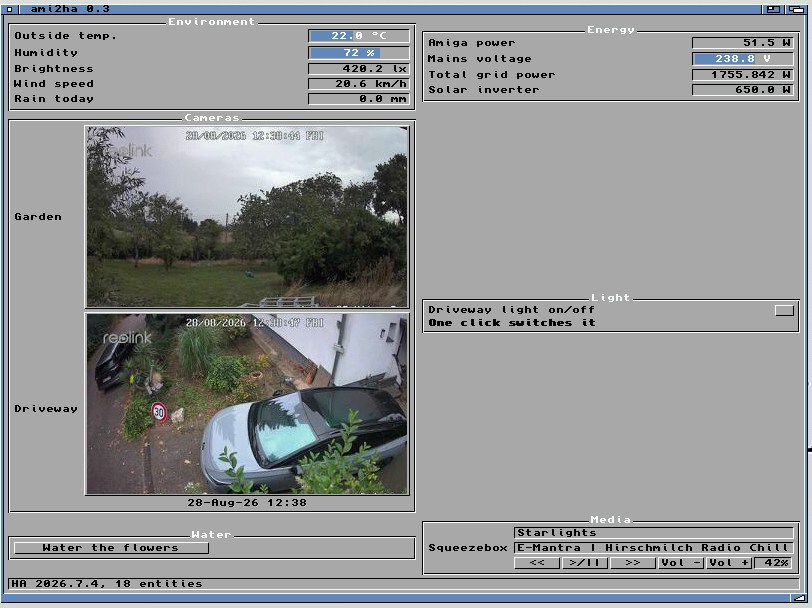Skip to next track with >> button
812x608 pixels.
pos(632,562)
